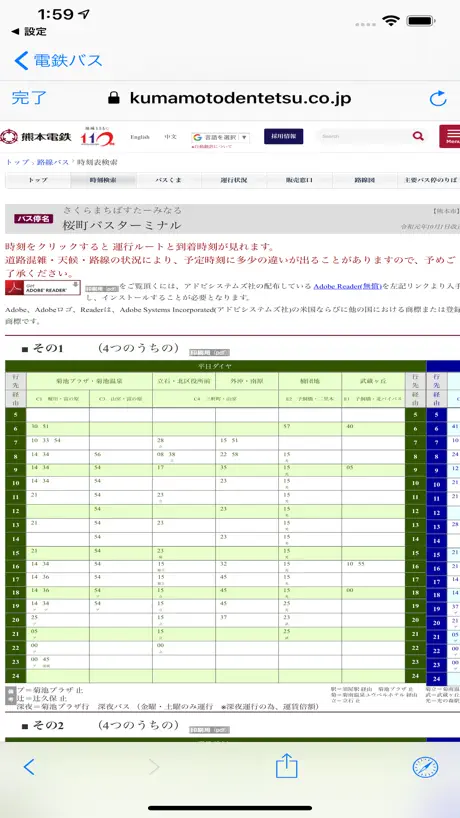
Task: Open the share sheet icon
Action: [286, 766]
